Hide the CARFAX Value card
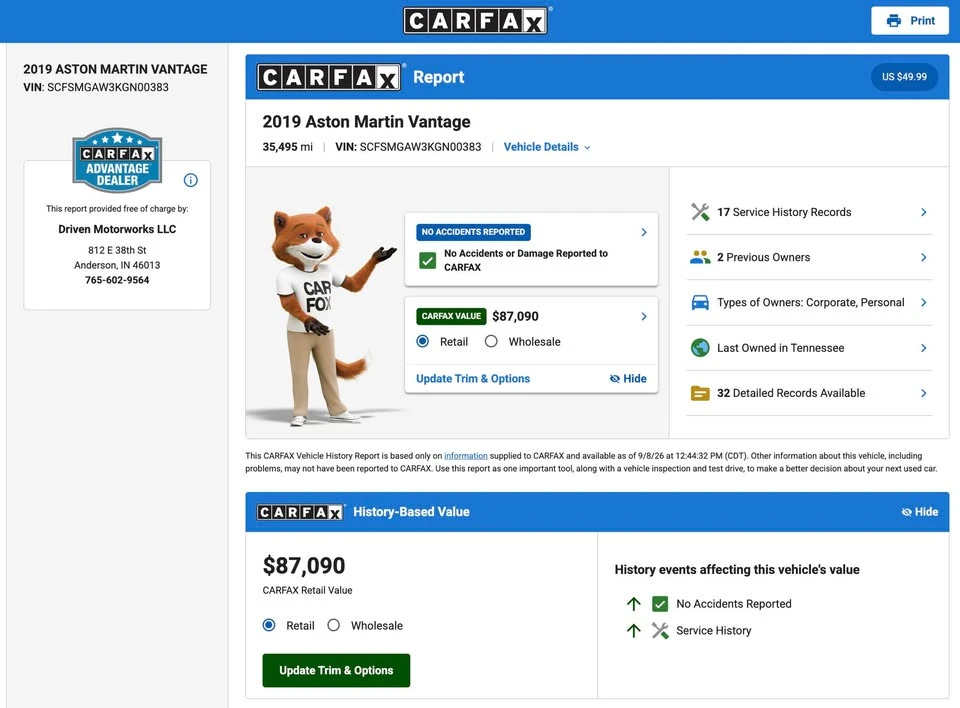Viewport: 960px width, 708px height. (628, 378)
